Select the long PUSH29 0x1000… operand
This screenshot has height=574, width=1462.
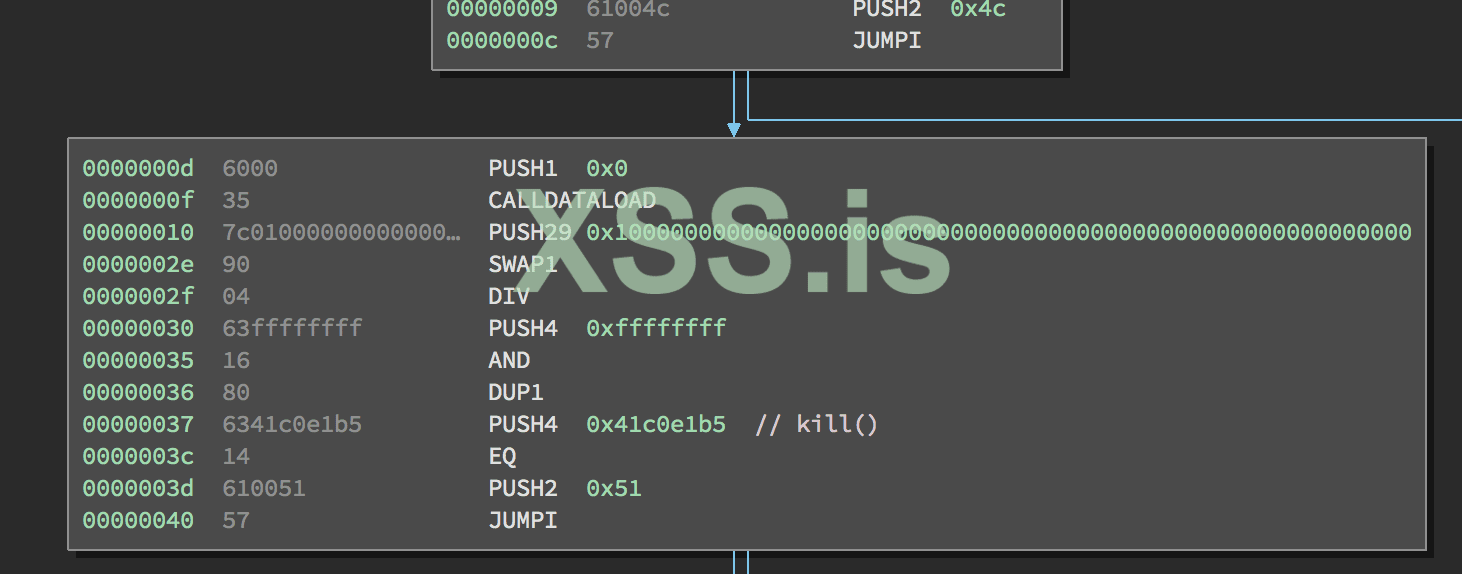[999, 233]
